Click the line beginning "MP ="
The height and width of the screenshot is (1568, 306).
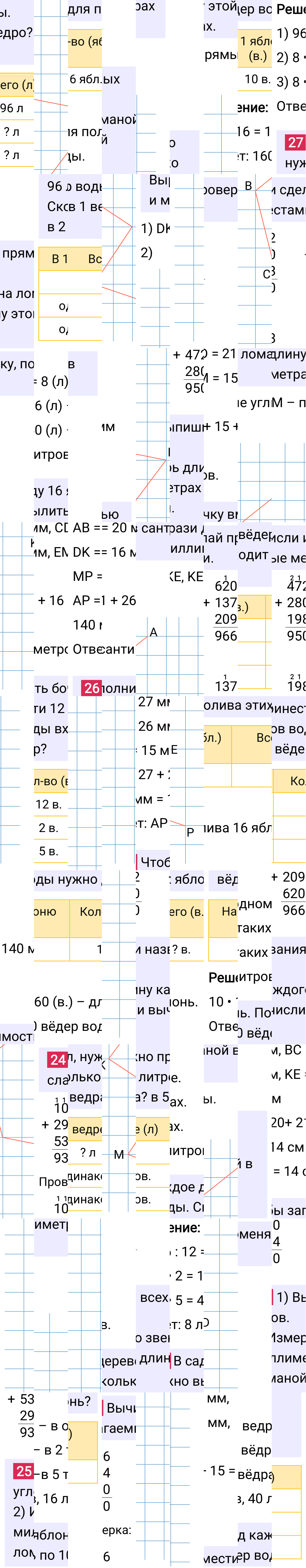pyautogui.click(x=88, y=576)
